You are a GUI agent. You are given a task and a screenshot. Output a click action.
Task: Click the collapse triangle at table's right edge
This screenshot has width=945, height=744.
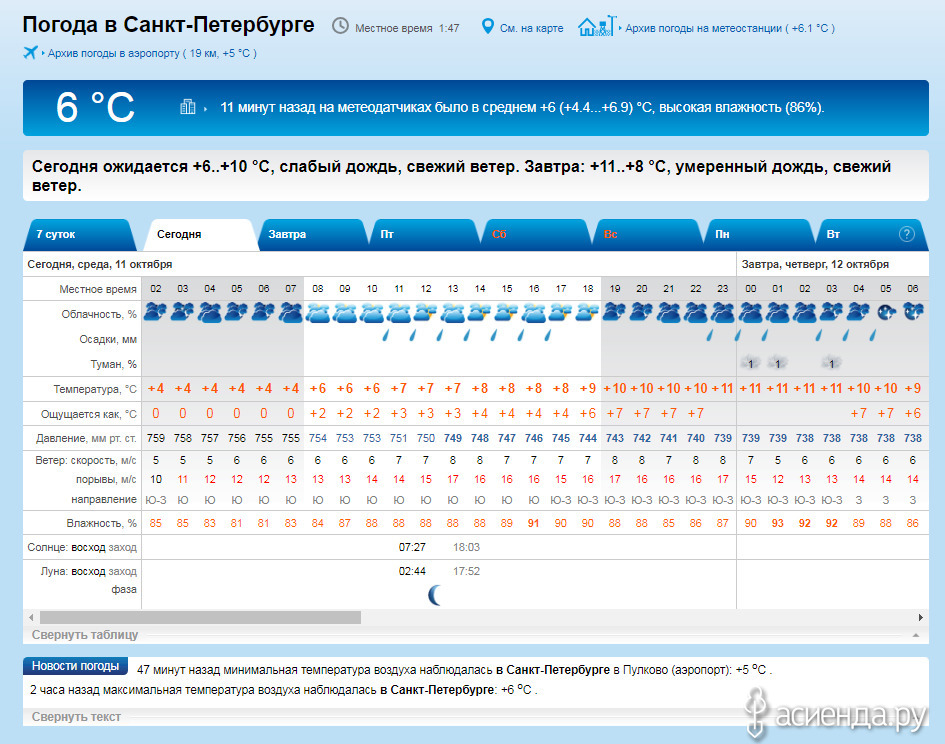click(916, 635)
